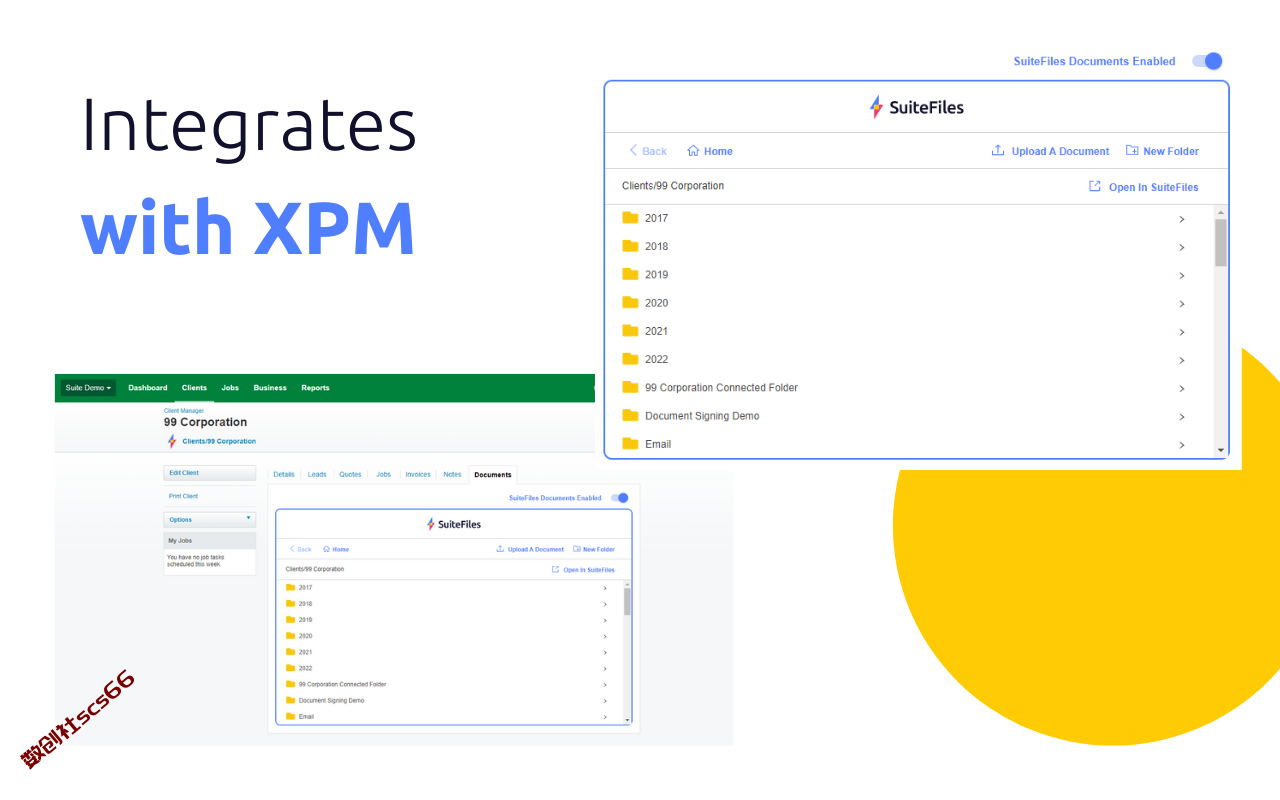The image size is (1280, 800).
Task: Click Upload A Document text in large panel
Action: [1060, 151]
